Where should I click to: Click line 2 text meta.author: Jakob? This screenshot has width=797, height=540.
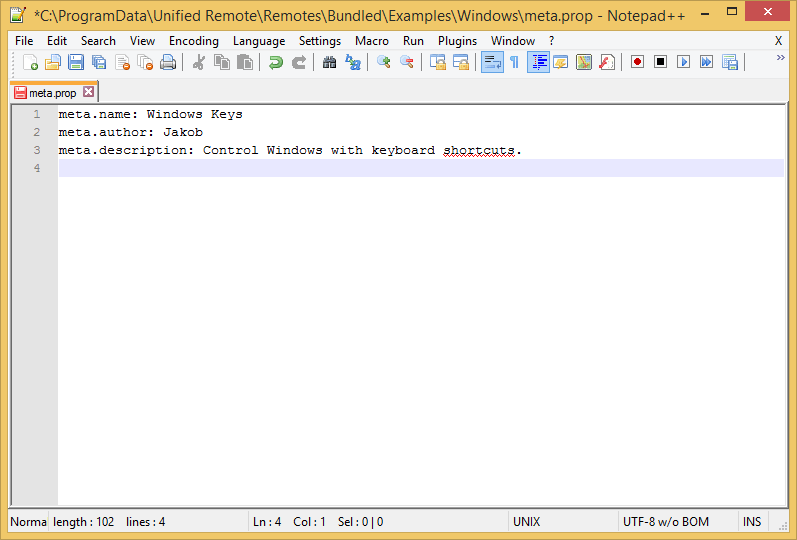point(131,132)
